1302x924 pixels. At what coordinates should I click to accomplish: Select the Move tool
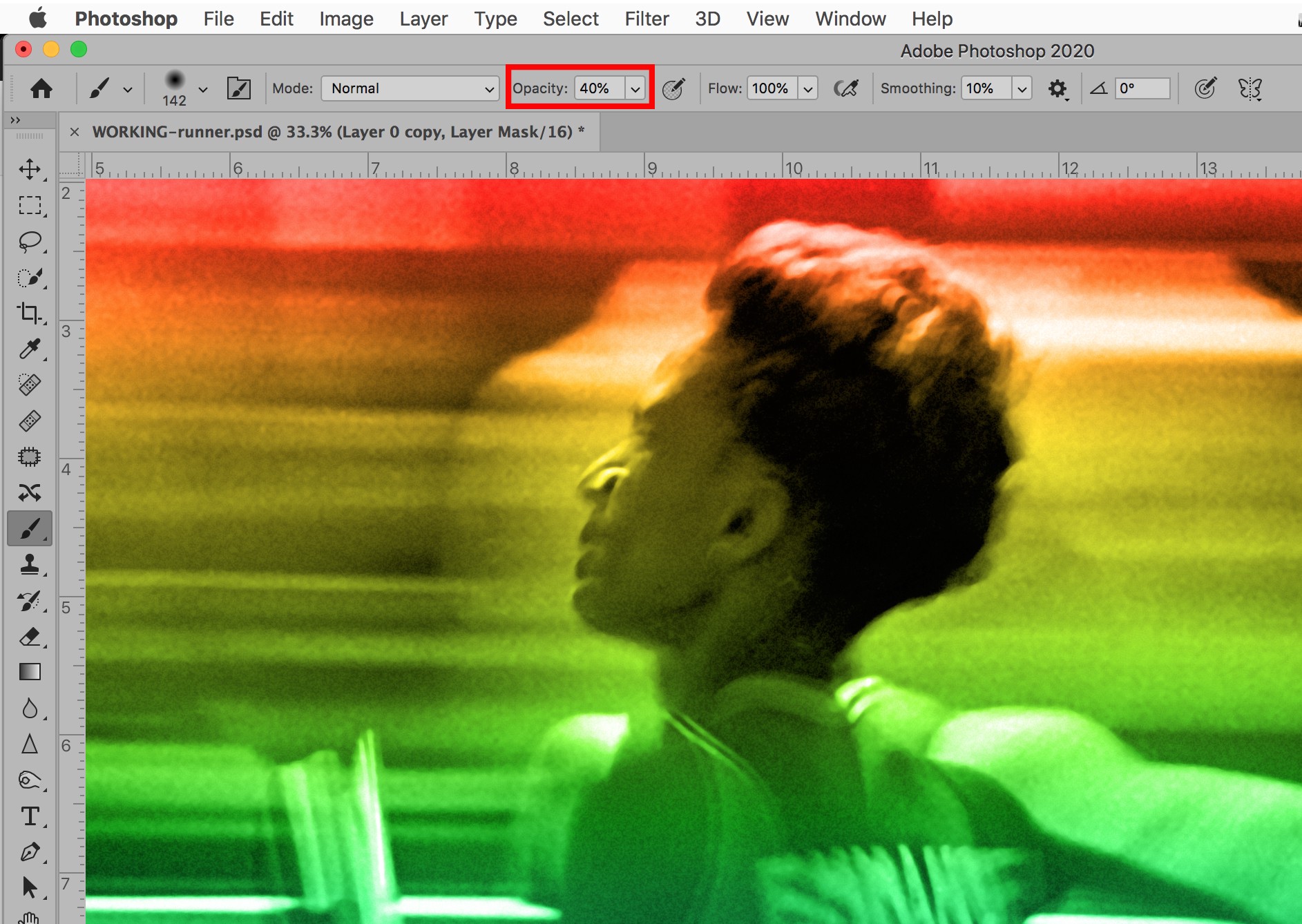[30, 168]
